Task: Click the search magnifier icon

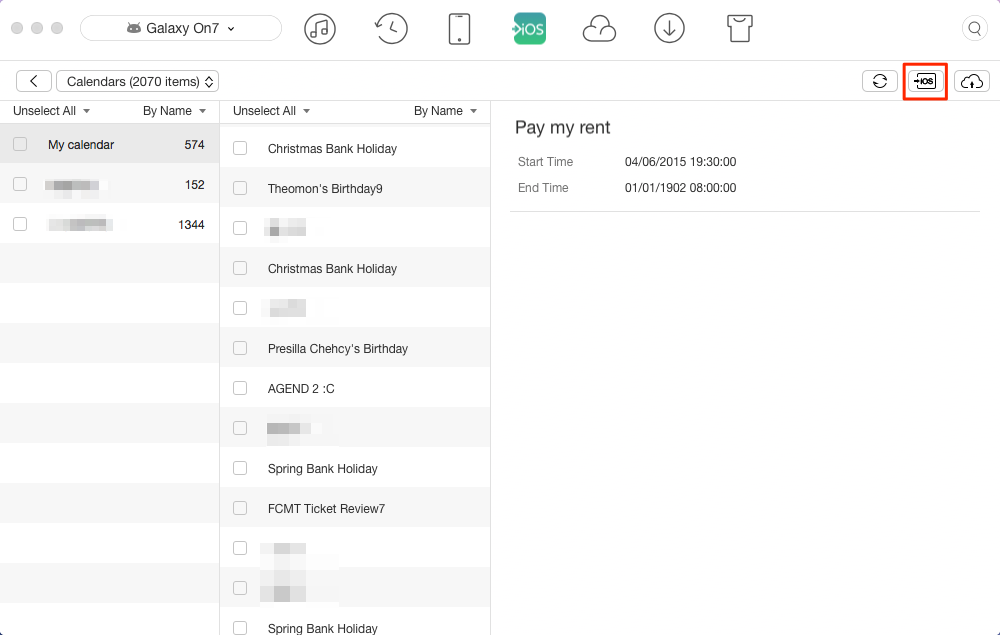Action: [974, 29]
